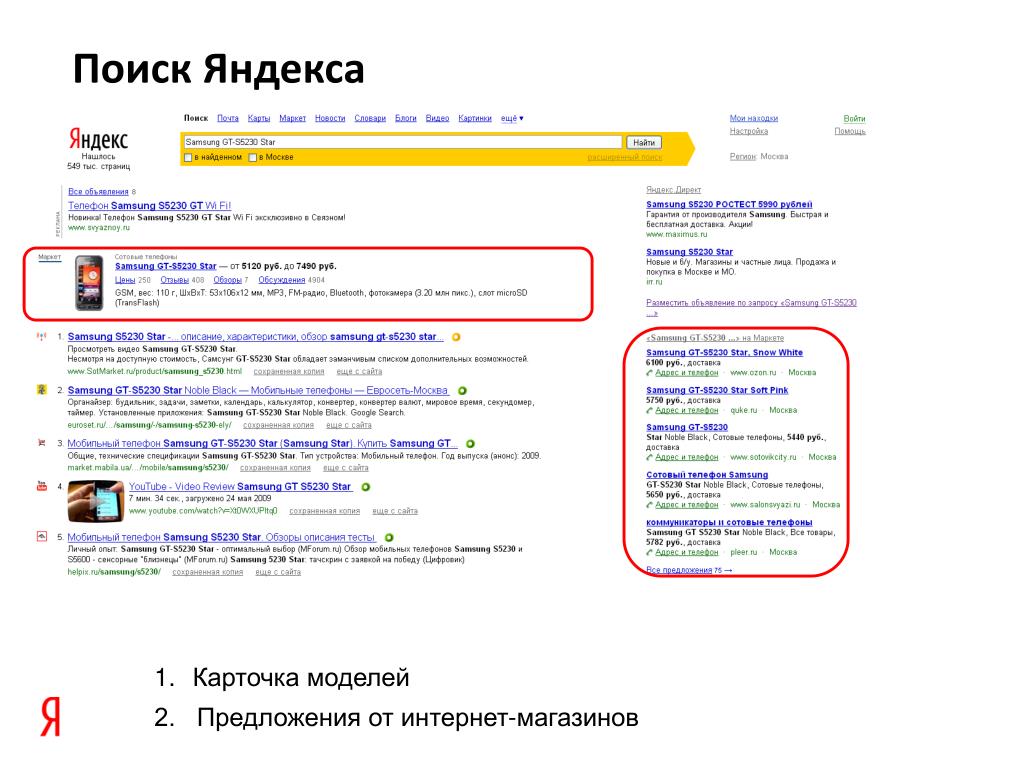Open the Почта tab
This screenshot has height=768, width=1024.
click(228, 118)
